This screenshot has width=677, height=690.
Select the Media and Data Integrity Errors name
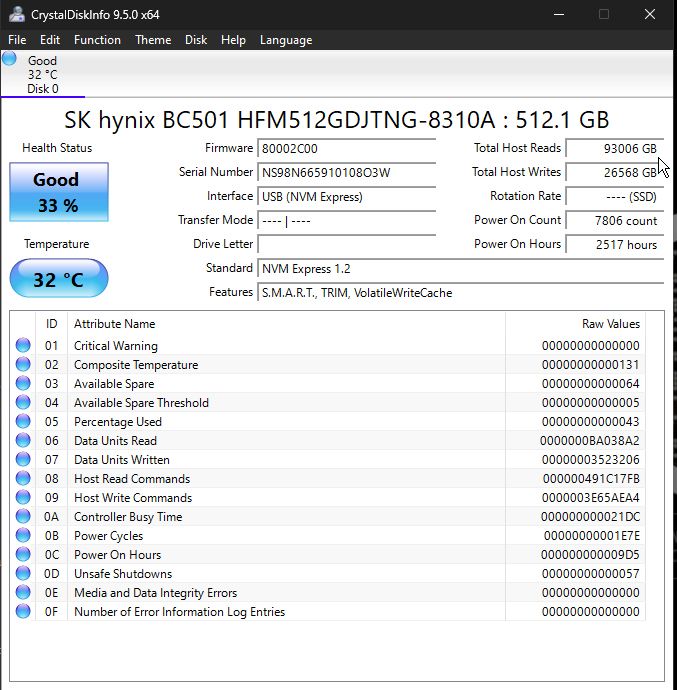155,593
